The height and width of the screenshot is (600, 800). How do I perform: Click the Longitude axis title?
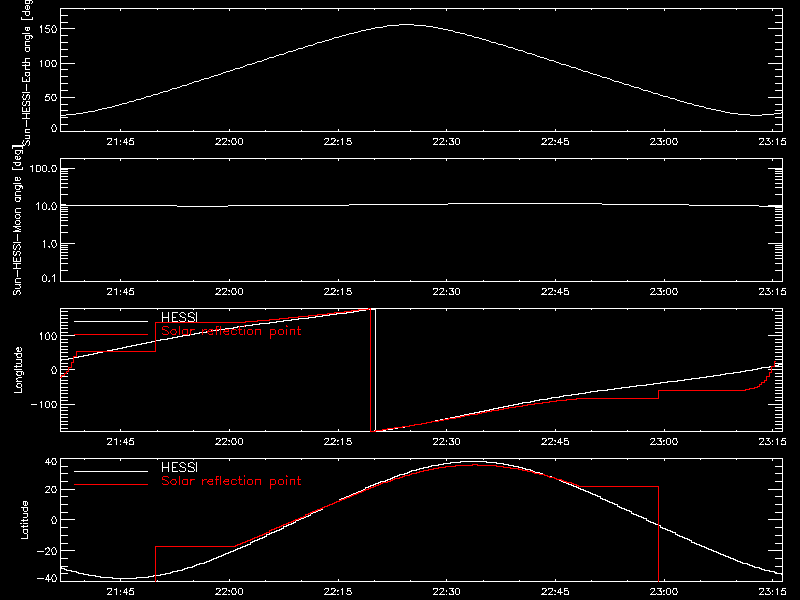(18, 370)
